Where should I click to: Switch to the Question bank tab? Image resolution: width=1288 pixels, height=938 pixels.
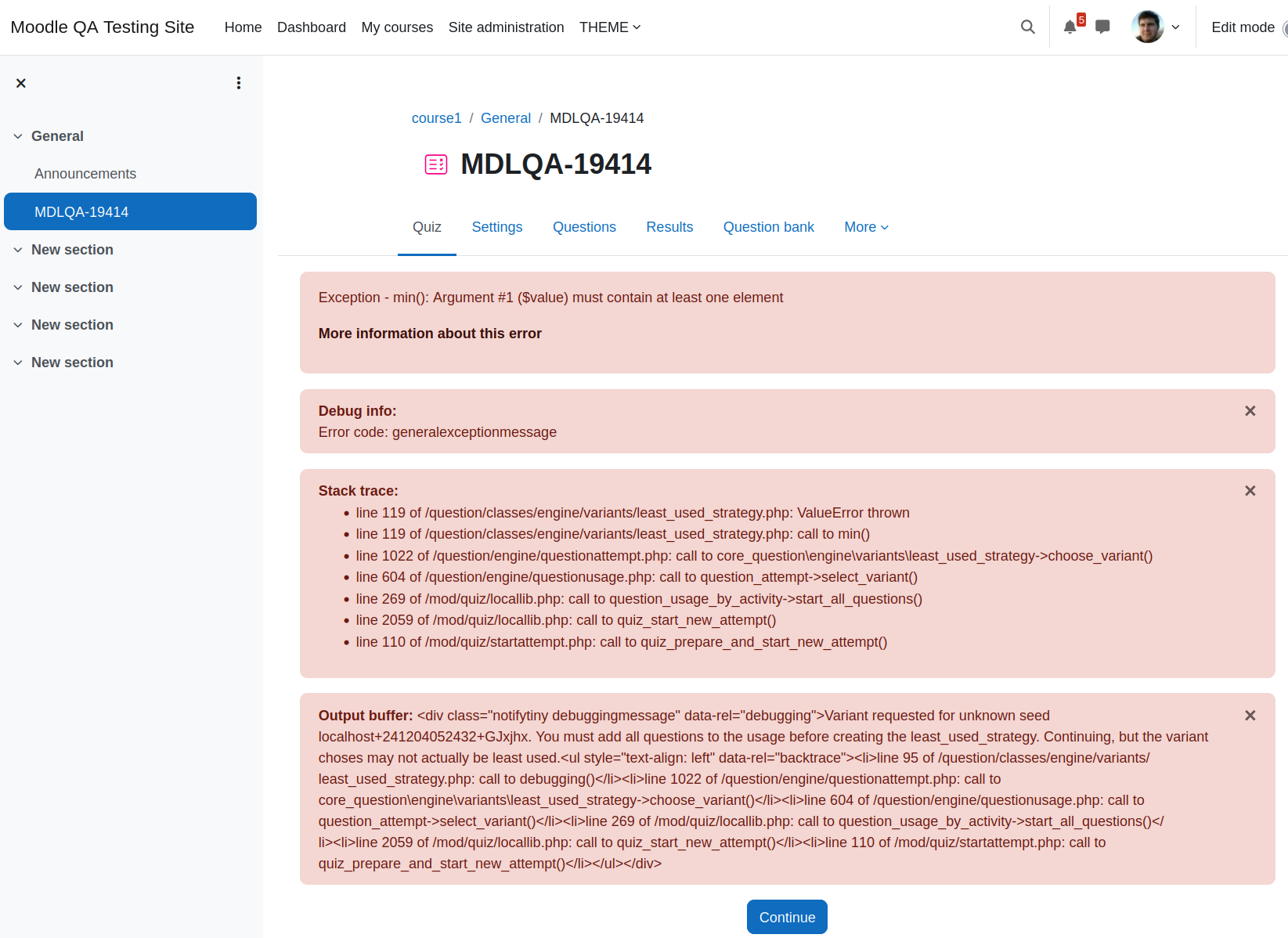pyautogui.click(x=769, y=227)
